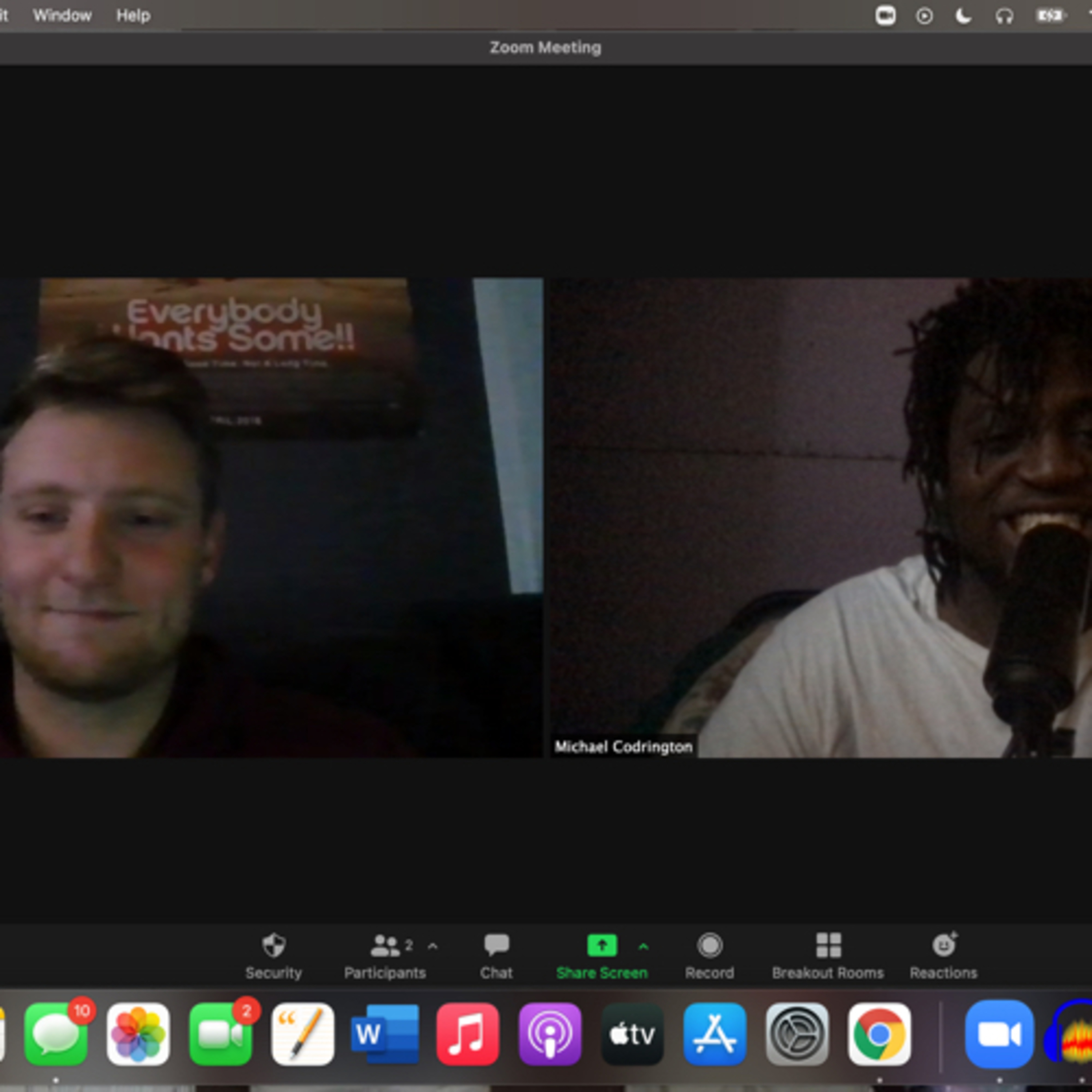Open the Reactions emoji icon
Image resolution: width=1092 pixels, height=1092 pixels.
click(944, 946)
